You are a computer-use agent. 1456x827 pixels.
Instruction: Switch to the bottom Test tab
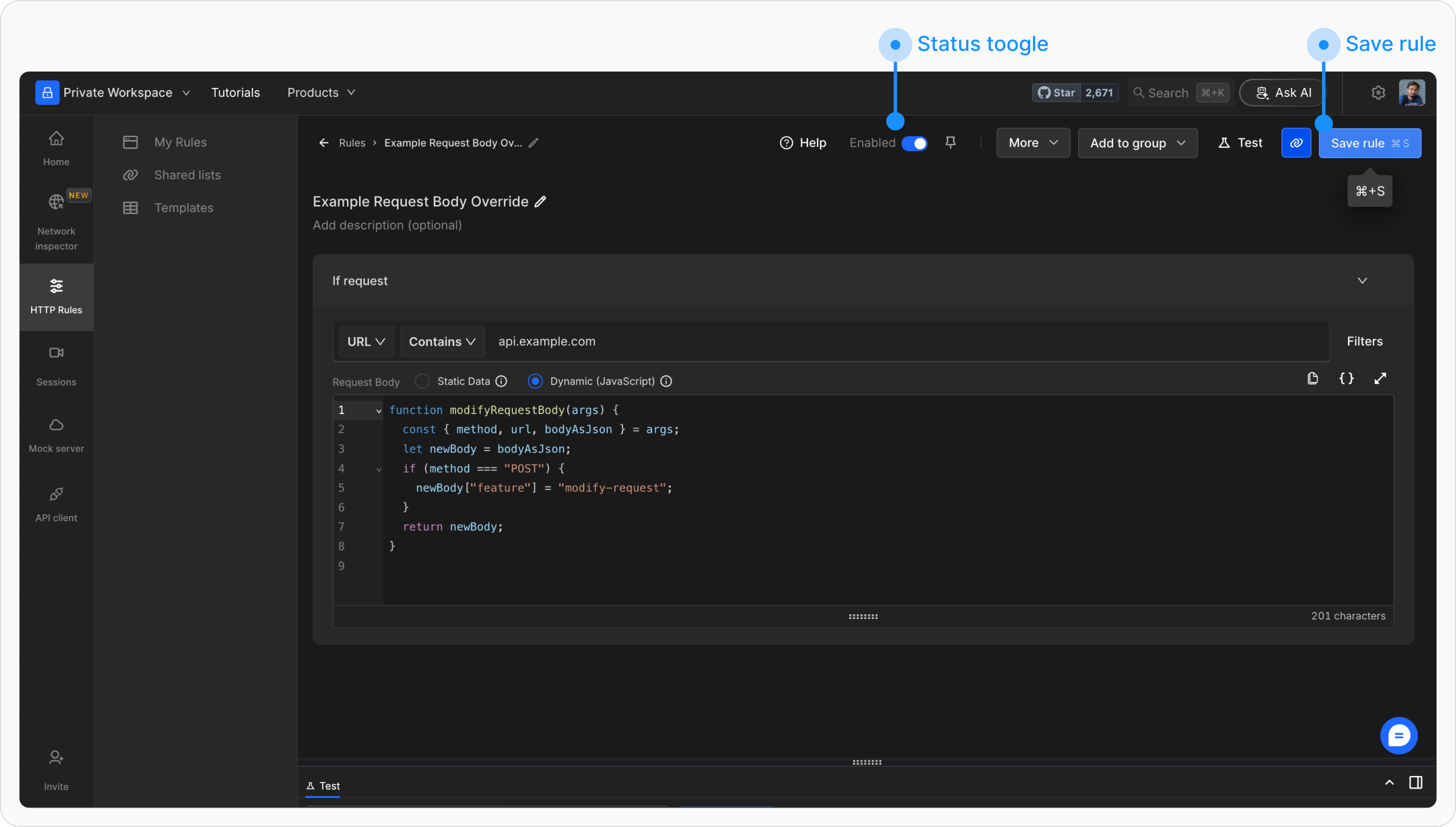pyautogui.click(x=323, y=786)
